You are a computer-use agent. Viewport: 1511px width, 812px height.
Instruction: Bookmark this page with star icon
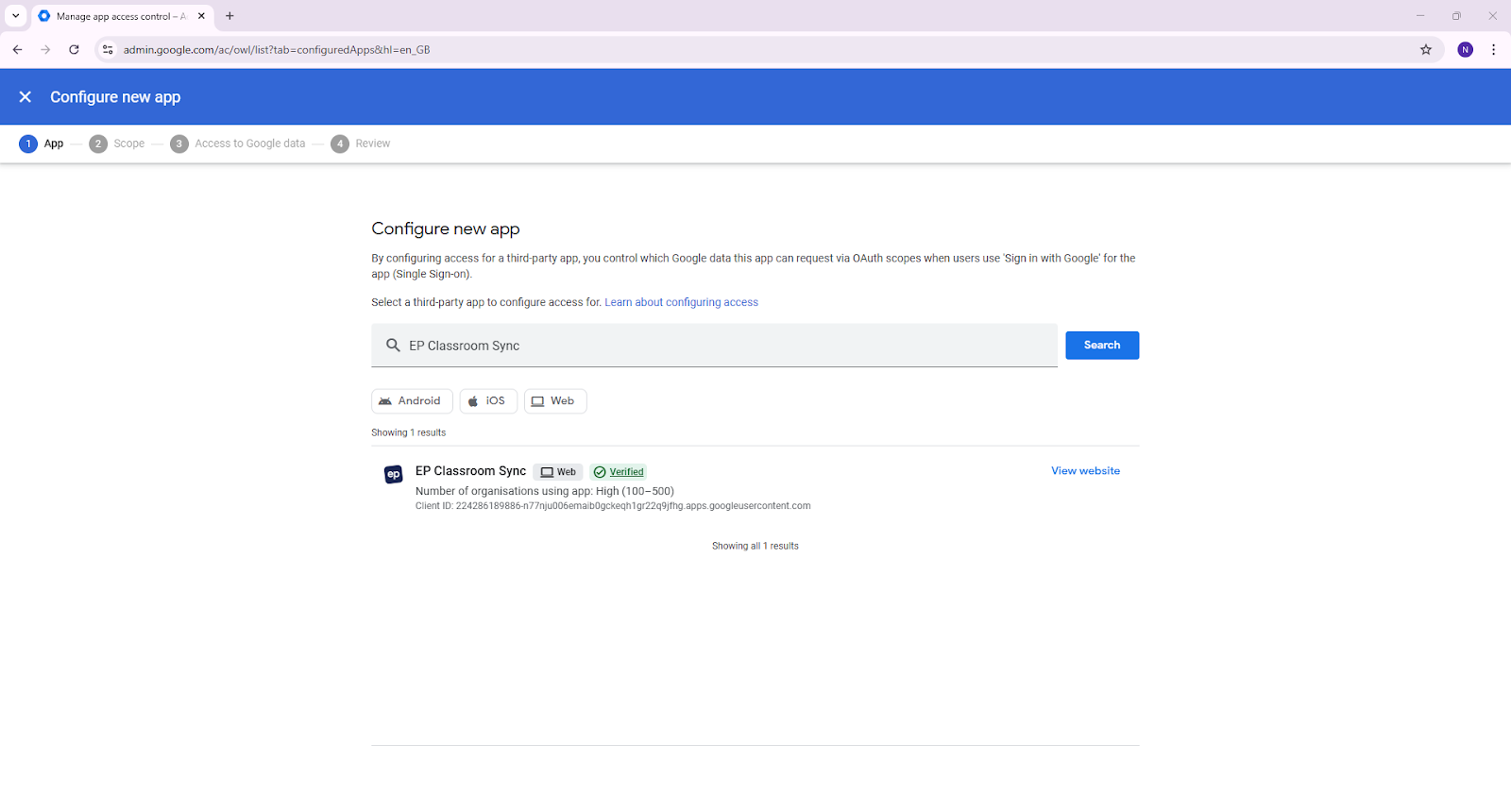click(1426, 50)
